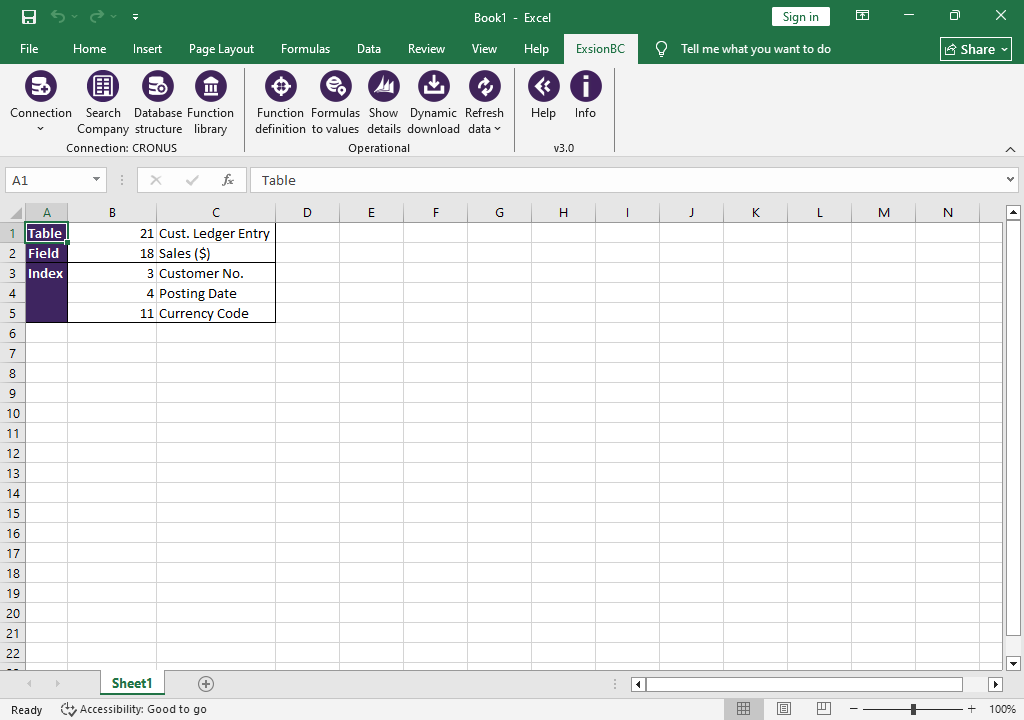
Task: Click in the formula bar showing Table
Action: point(627,180)
